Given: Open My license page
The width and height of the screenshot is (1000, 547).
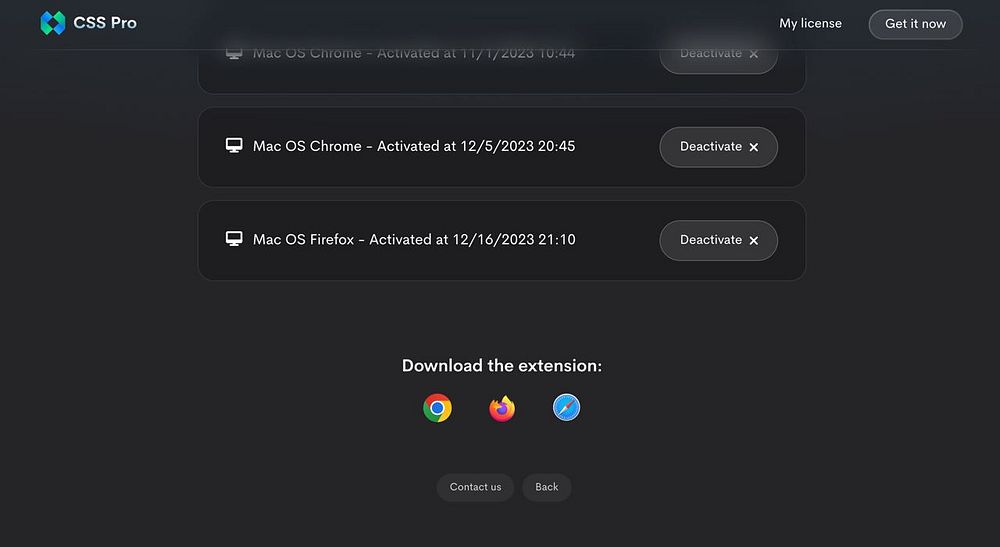Looking at the screenshot, I should 810,23.
